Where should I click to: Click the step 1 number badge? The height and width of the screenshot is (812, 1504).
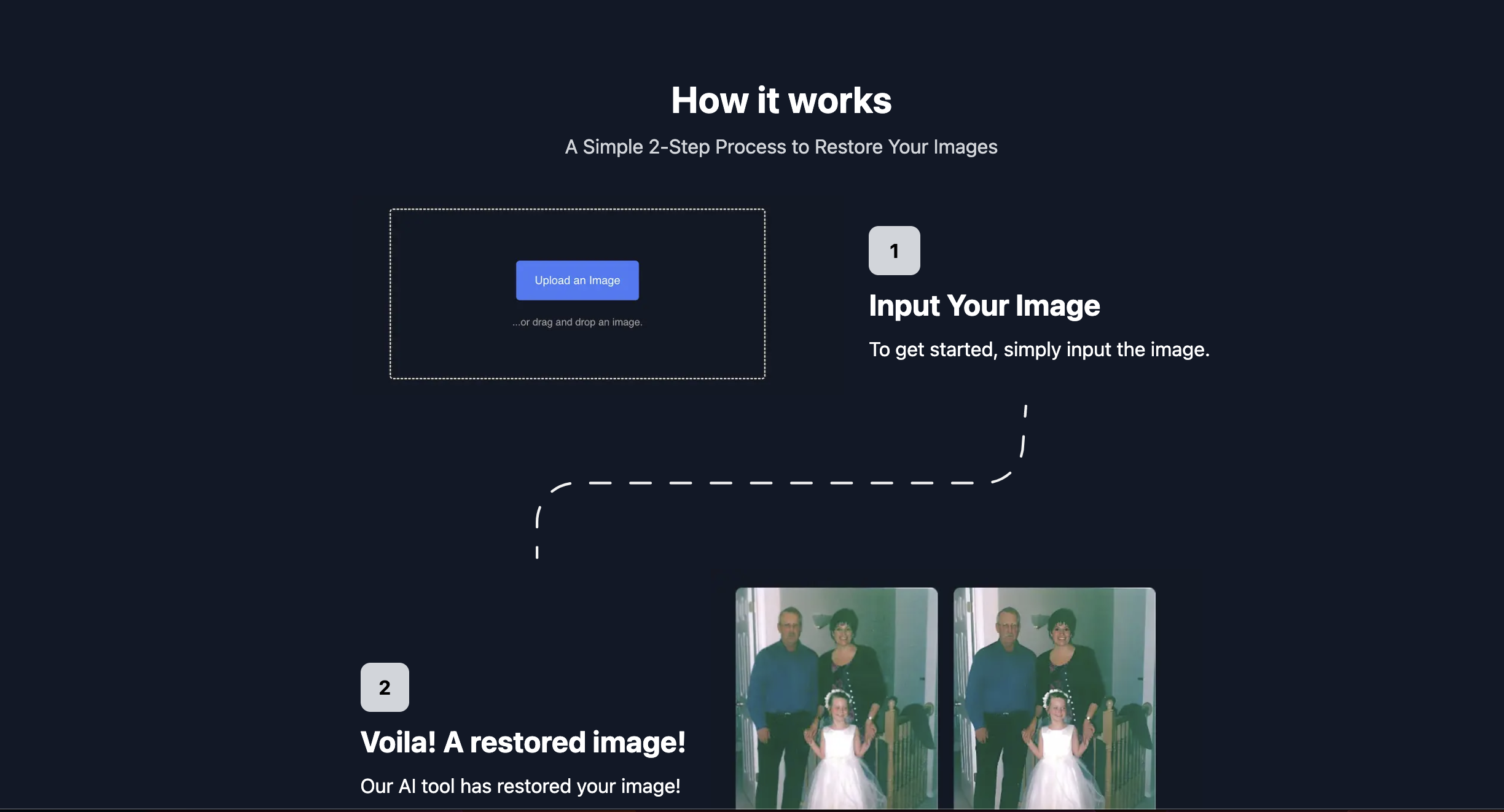click(894, 251)
